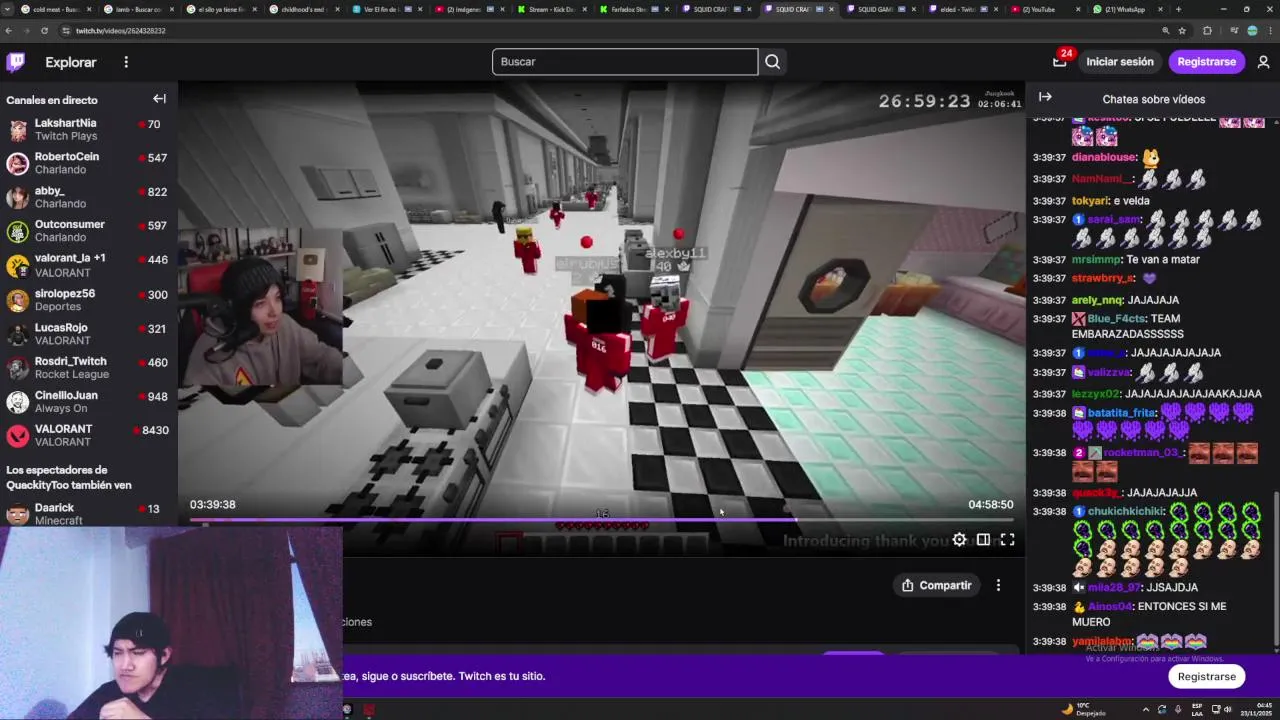The height and width of the screenshot is (720, 1280).
Task: Open the three-dot menu beside Explorar
Action: click(126, 62)
